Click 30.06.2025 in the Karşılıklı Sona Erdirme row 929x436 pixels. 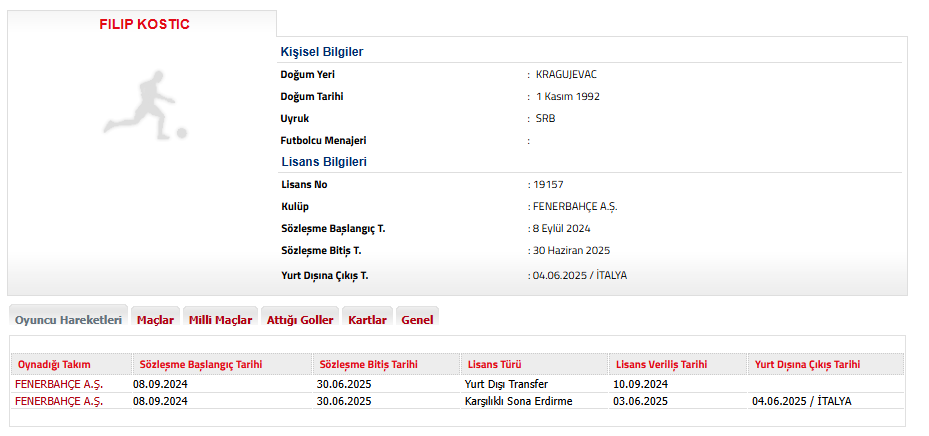(x=344, y=401)
